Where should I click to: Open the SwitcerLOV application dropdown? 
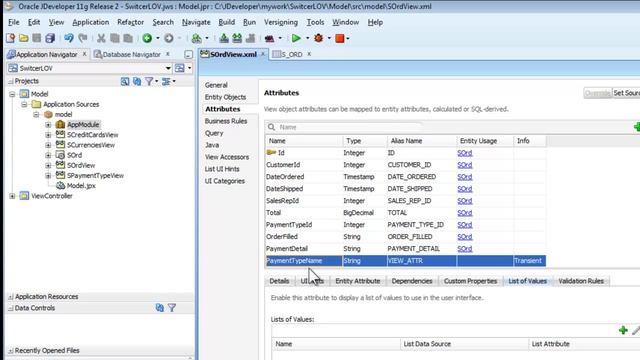(168, 68)
